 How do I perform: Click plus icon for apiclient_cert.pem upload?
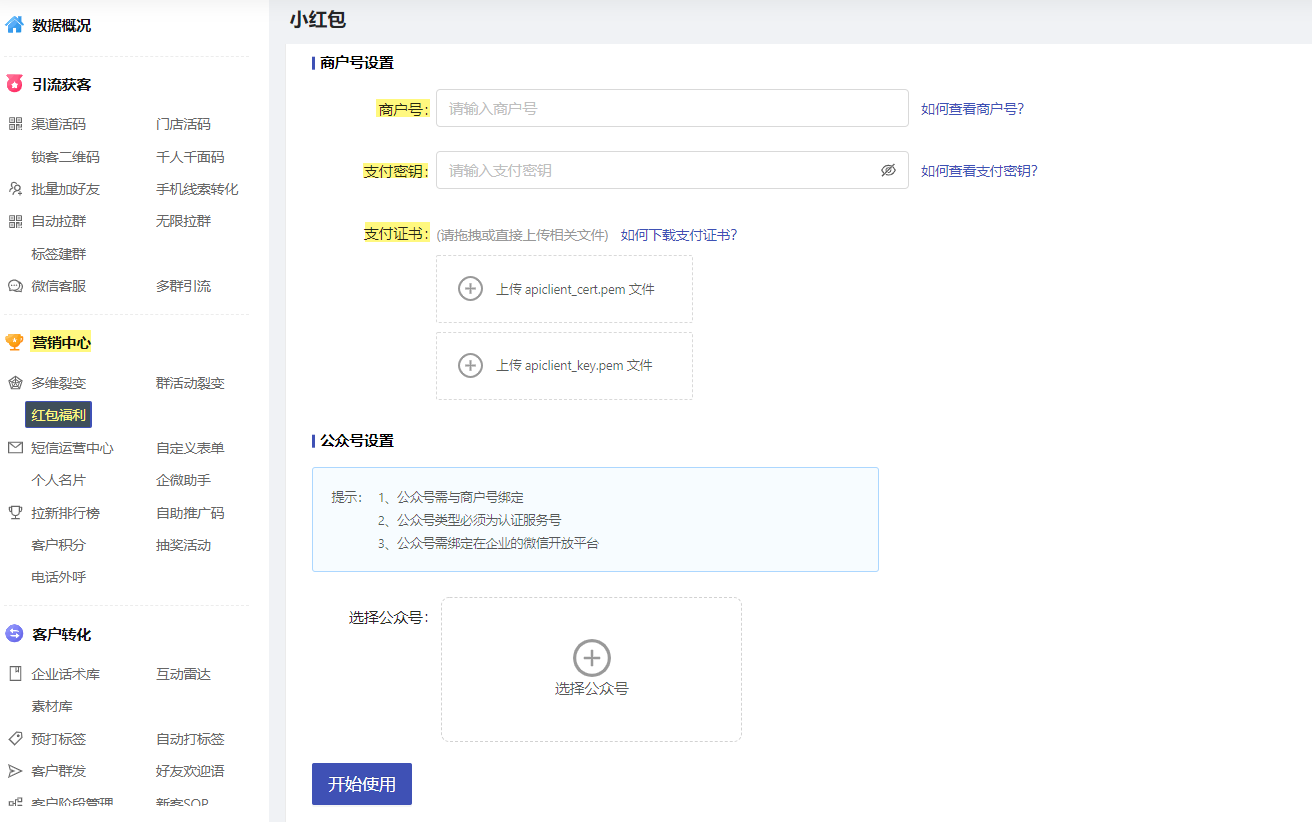coord(470,288)
